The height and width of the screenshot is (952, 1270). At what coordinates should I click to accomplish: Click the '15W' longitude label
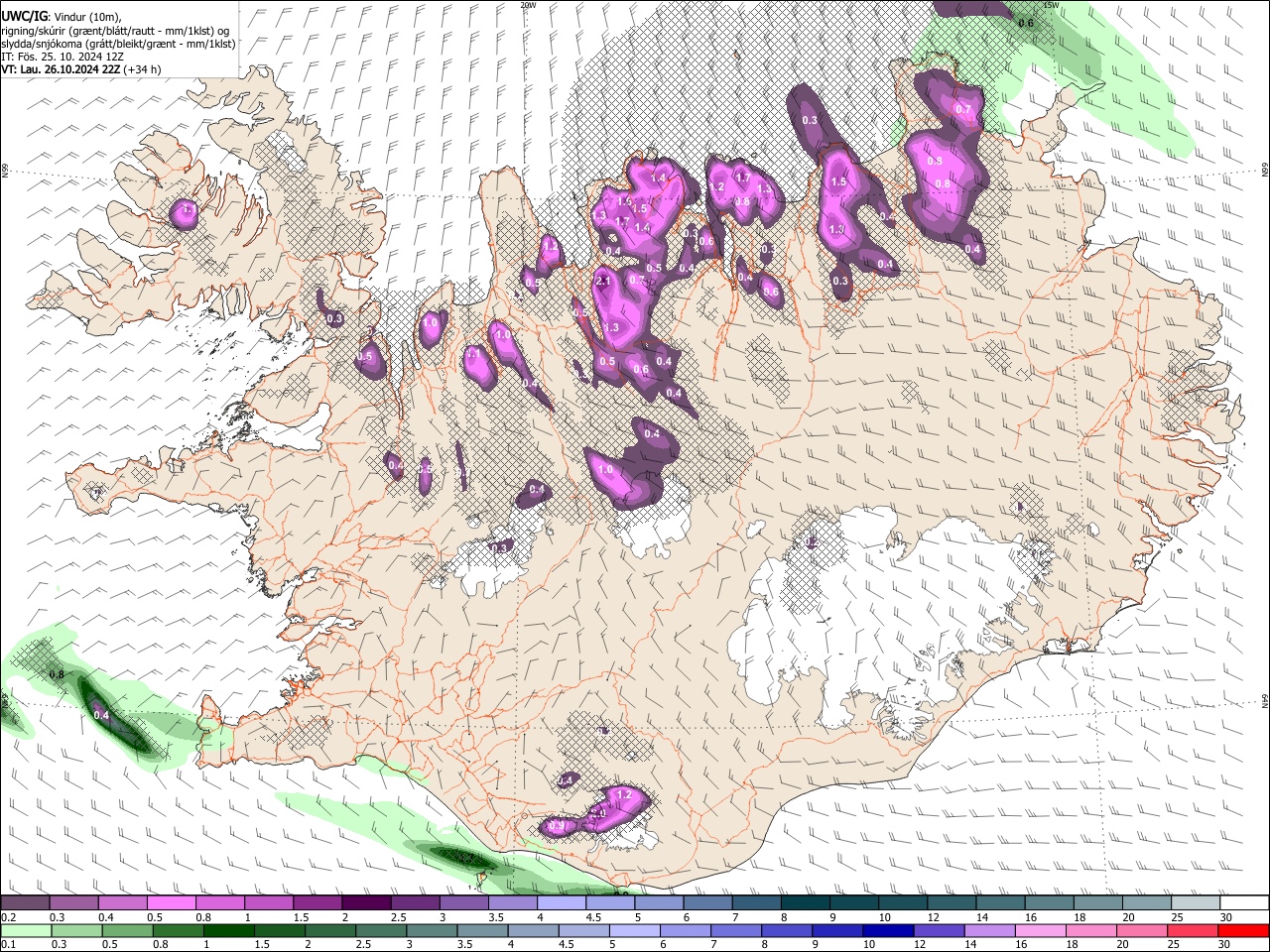1051,5
